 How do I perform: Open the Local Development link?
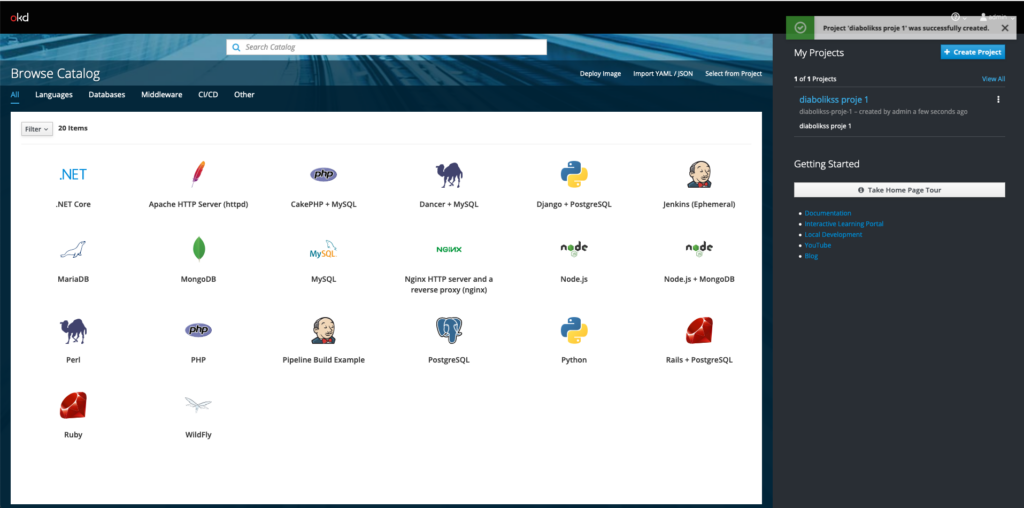click(833, 234)
